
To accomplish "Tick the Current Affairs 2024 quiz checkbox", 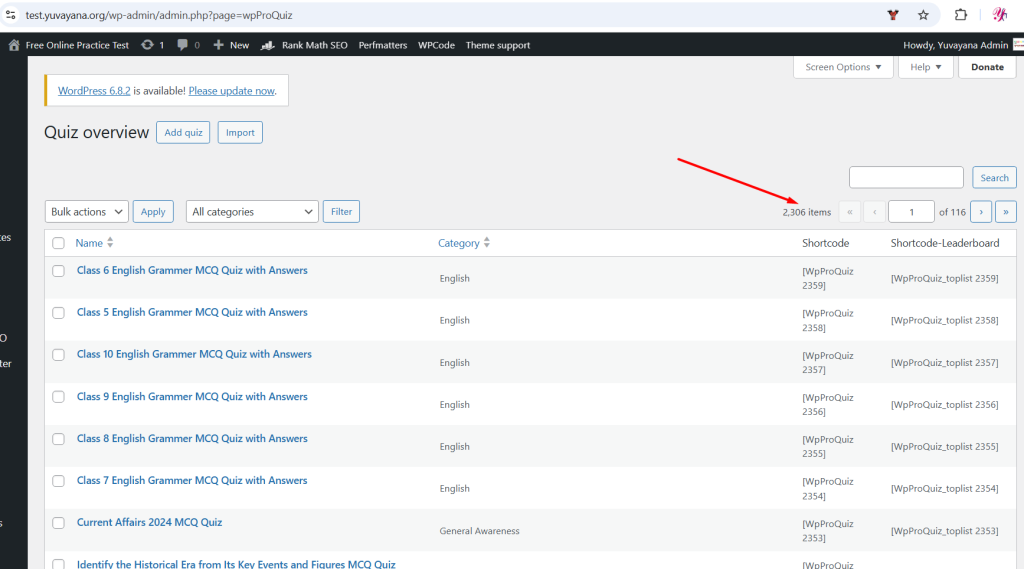I will coord(58,523).
